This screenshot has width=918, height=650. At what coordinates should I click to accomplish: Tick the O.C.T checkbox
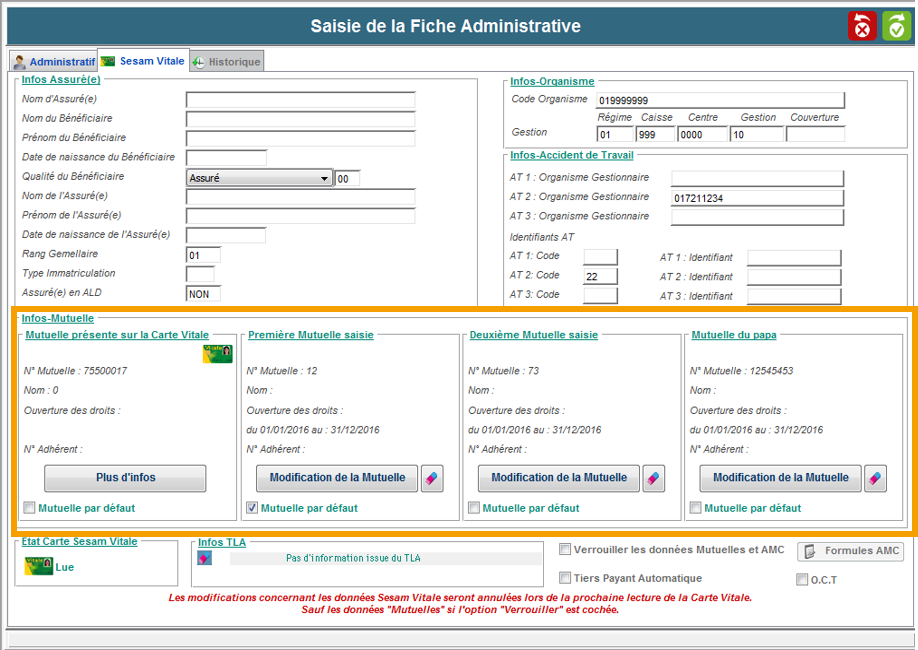point(801,579)
